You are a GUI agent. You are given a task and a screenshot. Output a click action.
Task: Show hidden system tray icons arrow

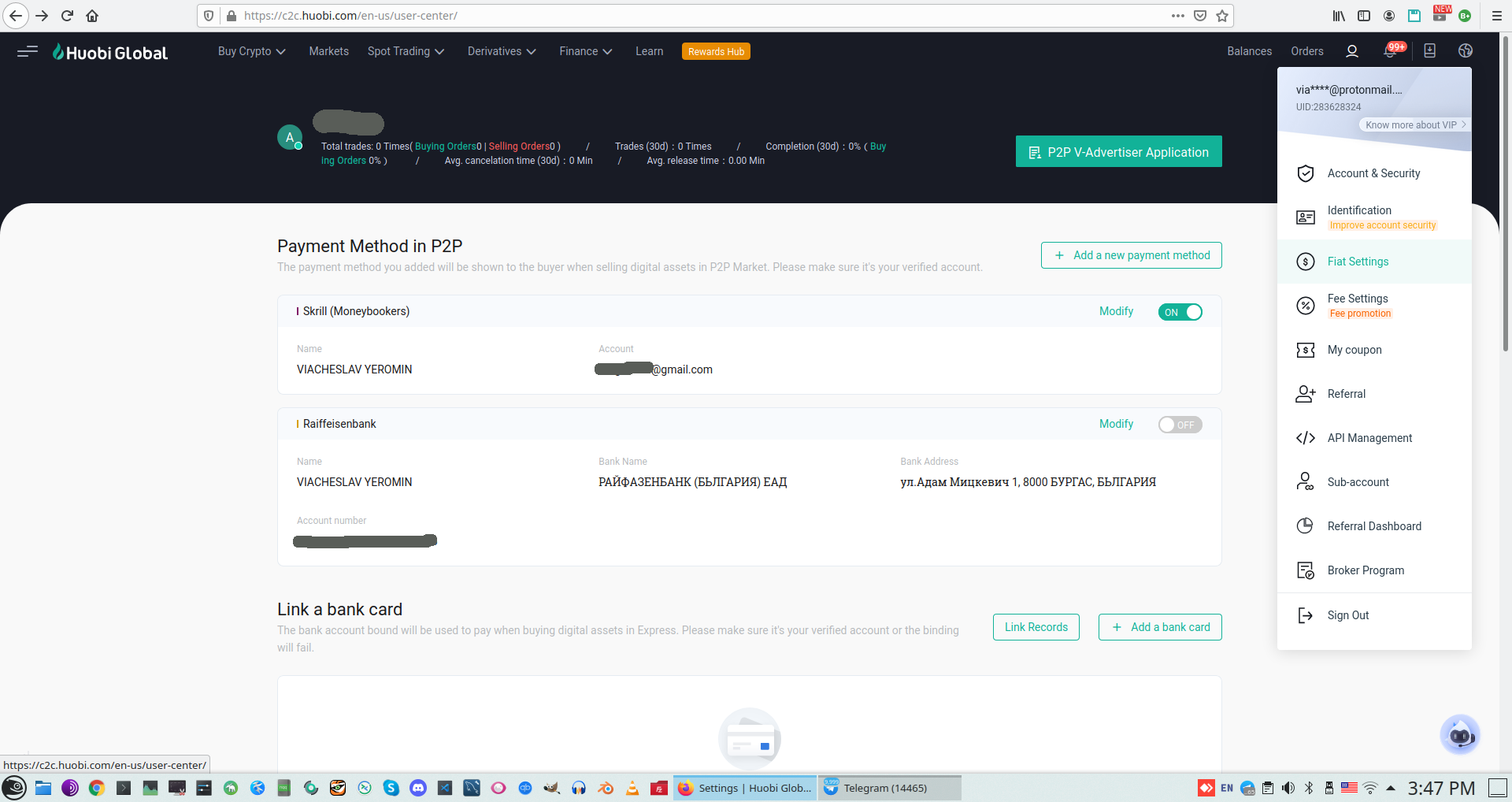tap(1391, 788)
